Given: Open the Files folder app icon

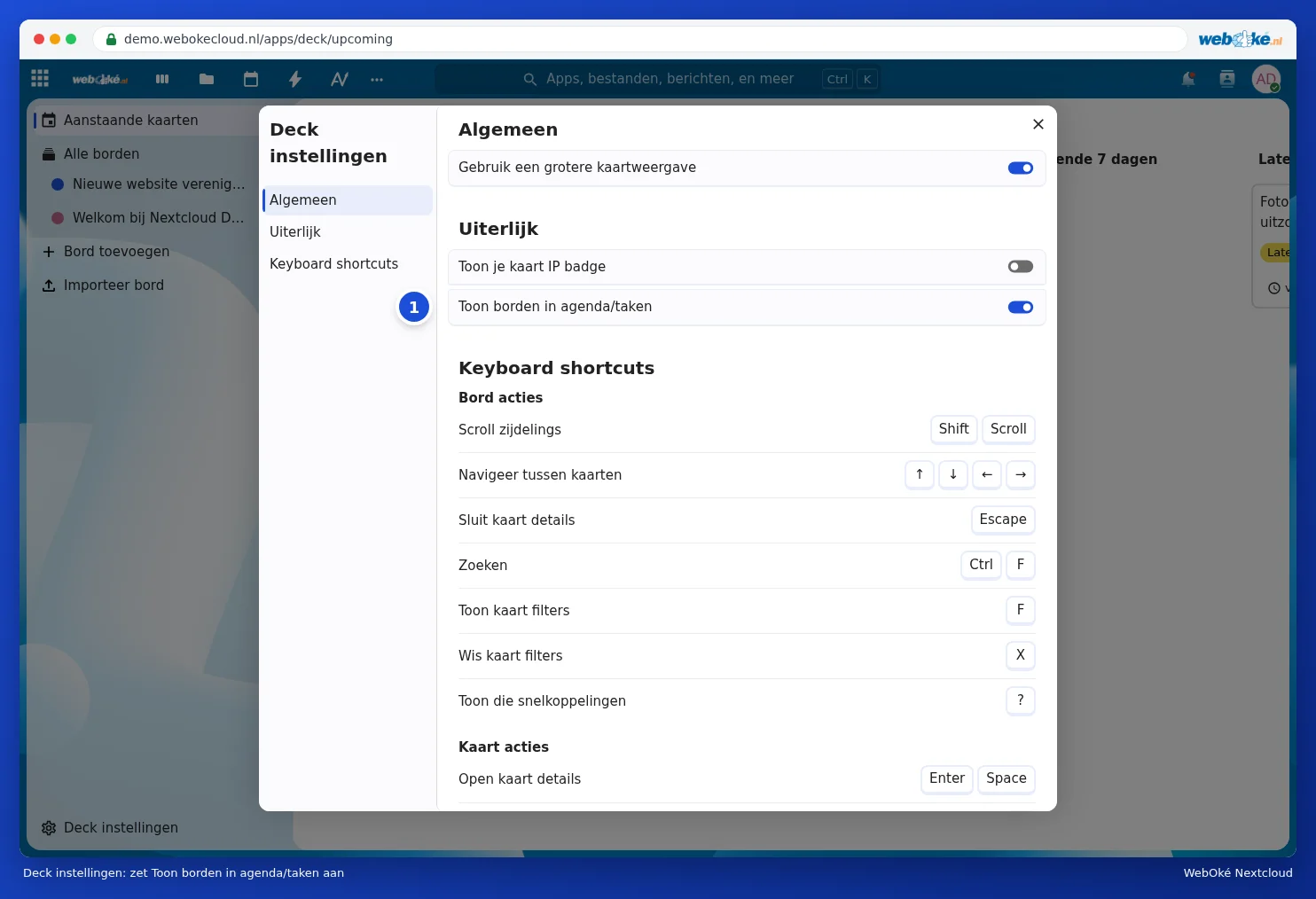Looking at the screenshot, I should 207,79.
